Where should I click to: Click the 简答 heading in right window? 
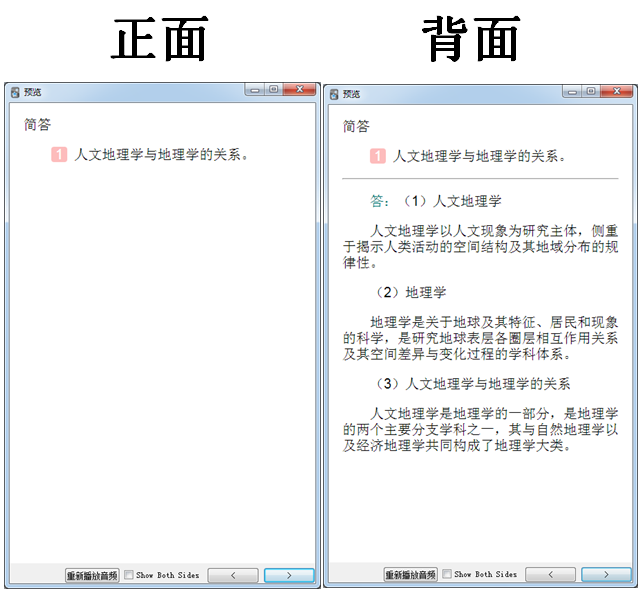356,127
